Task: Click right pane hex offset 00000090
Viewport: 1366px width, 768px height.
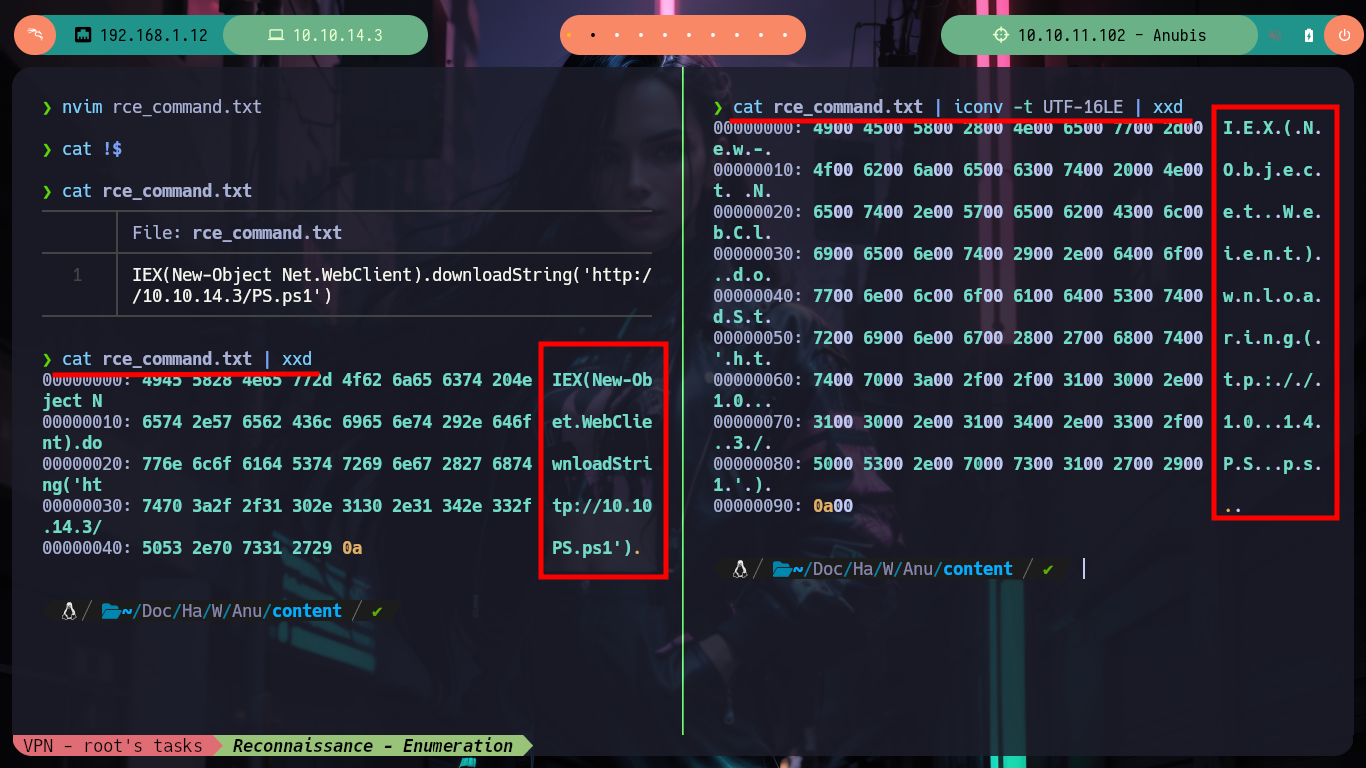Action: (x=759, y=506)
